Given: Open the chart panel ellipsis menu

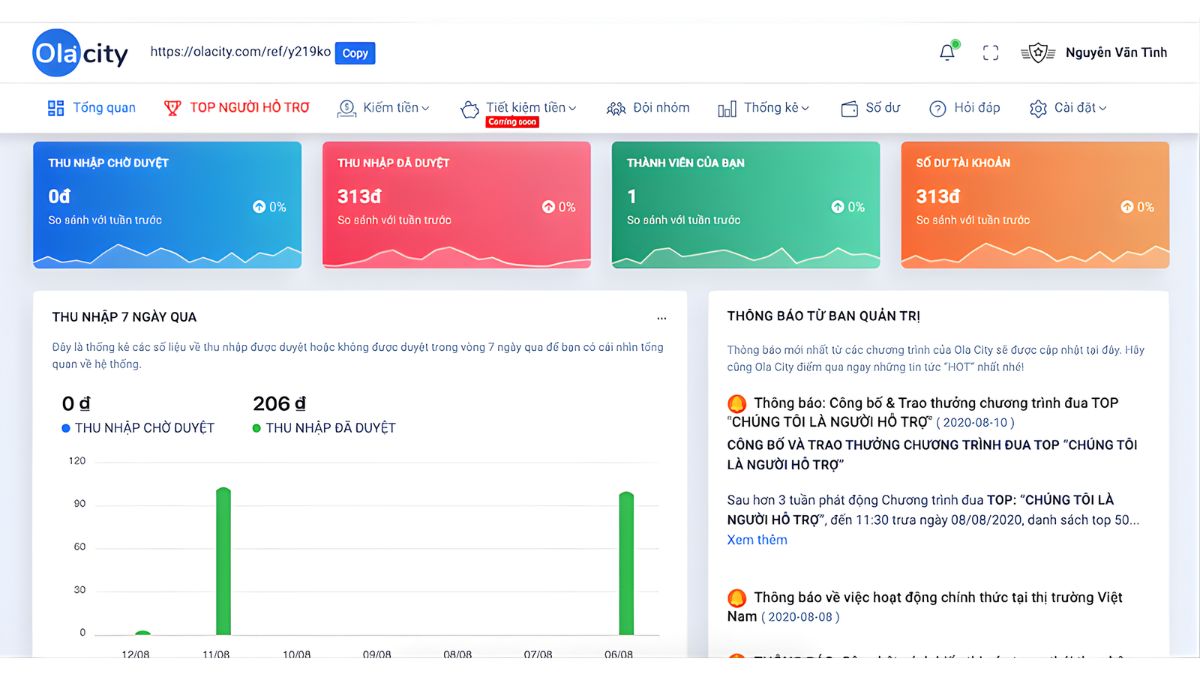Looking at the screenshot, I should [661, 316].
